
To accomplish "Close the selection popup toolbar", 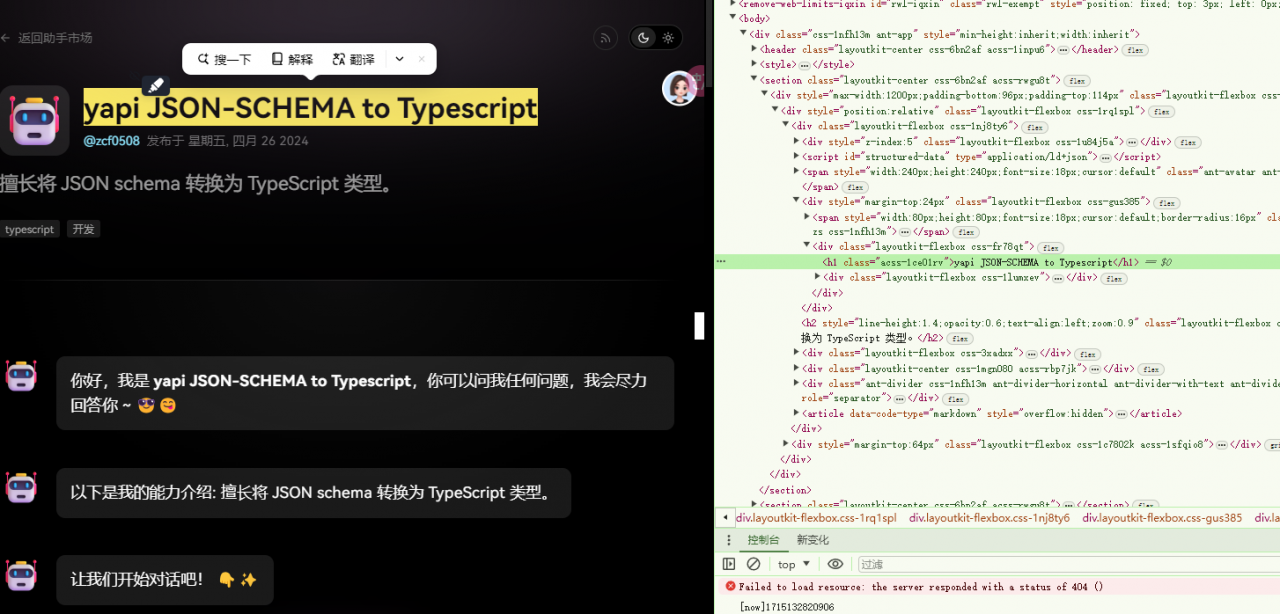I will (x=421, y=59).
